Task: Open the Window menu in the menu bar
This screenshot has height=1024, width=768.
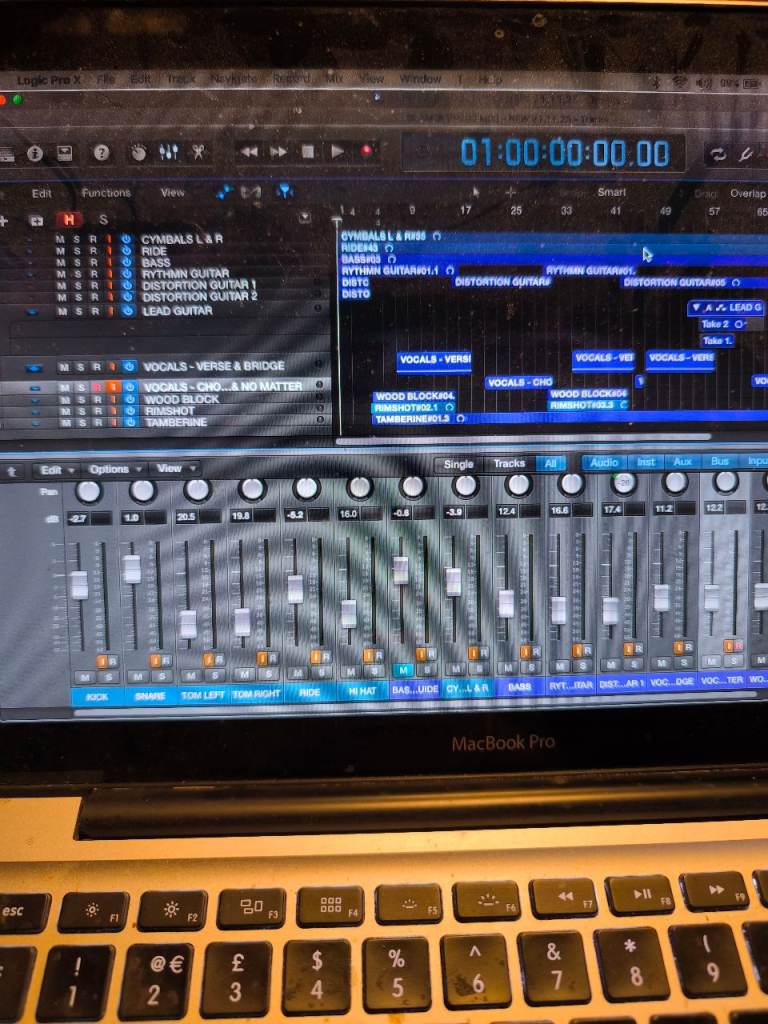Action: coord(420,79)
